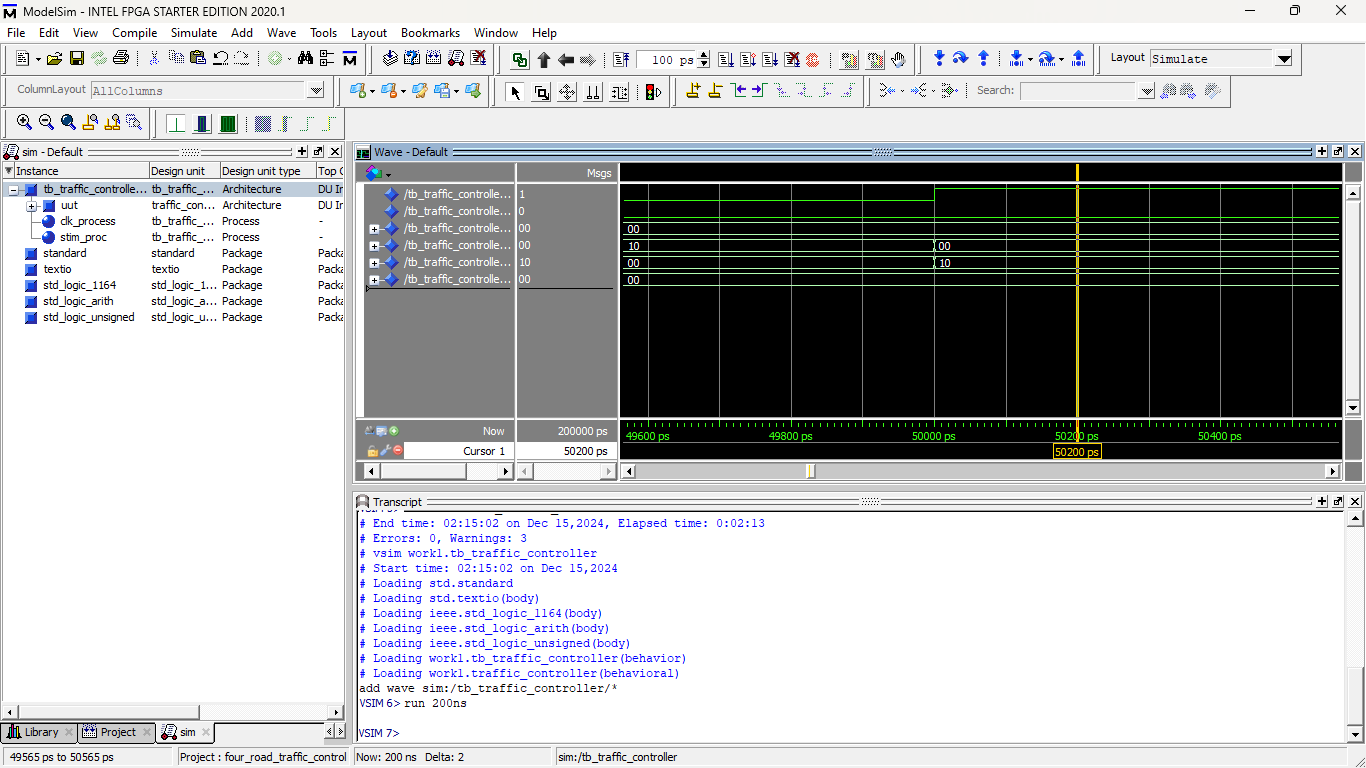
Task: Click the Zoom Out magnifier icon
Action: (x=46, y=123)
